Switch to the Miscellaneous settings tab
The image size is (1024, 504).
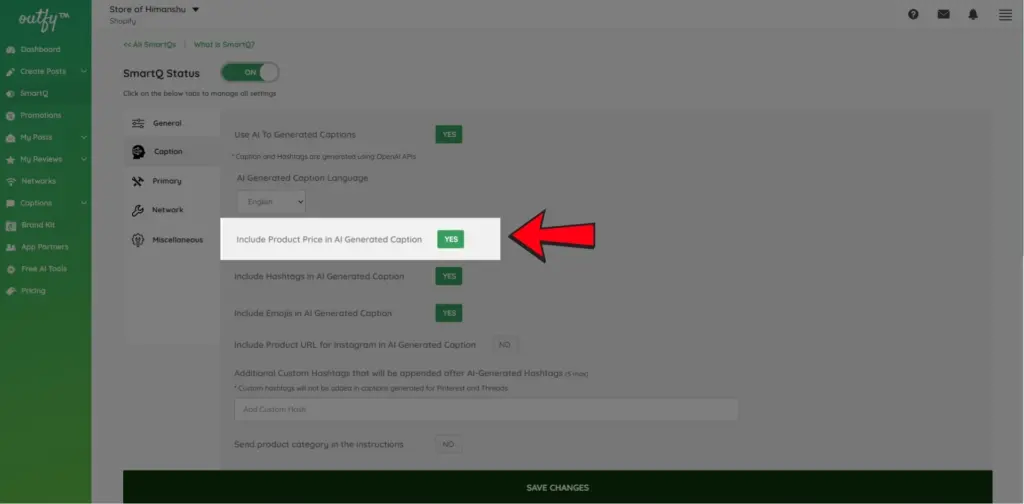(177, 240)
